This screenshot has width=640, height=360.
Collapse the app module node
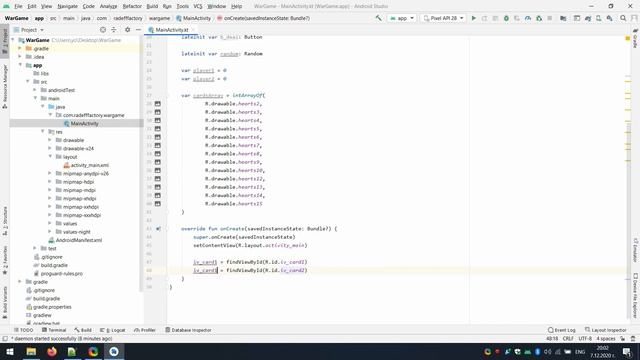[20, 65]
